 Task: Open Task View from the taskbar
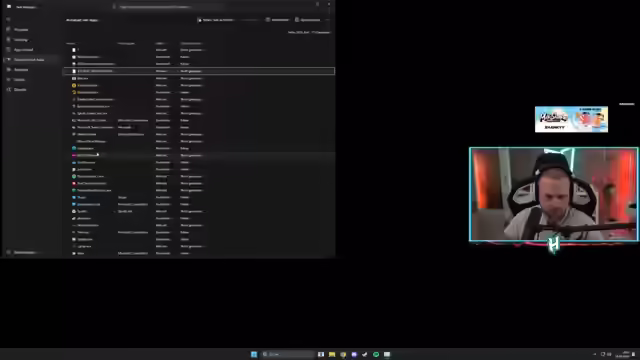pos(321,354)
